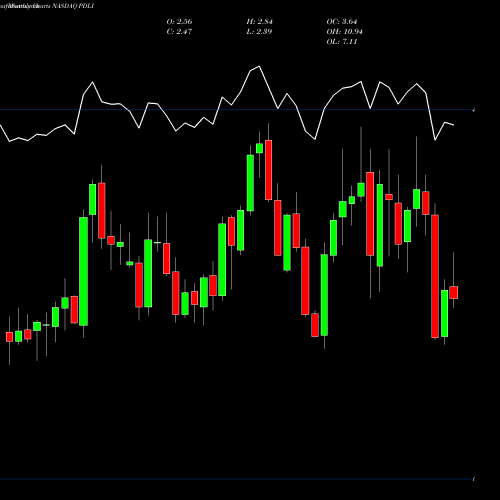Select the close value C: 2.47
Image resolution: width=500 pixels, height=500 pixels.
[179, 32]
